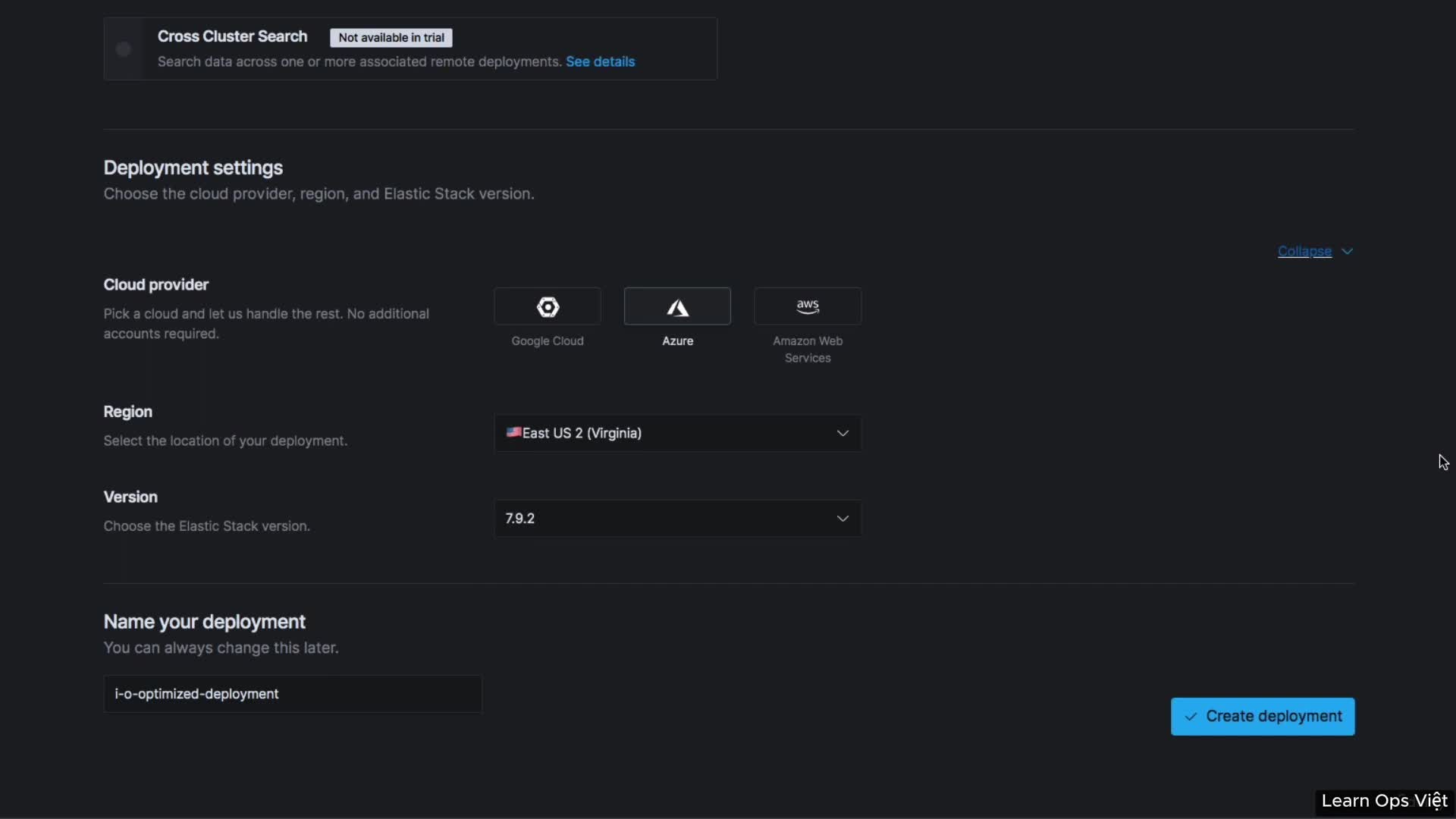The height and width of the screenshot is (819, 1456).
Task: Open the Region dropdown East US 2 (Virginia)
Action: click(x=677, y=433)
